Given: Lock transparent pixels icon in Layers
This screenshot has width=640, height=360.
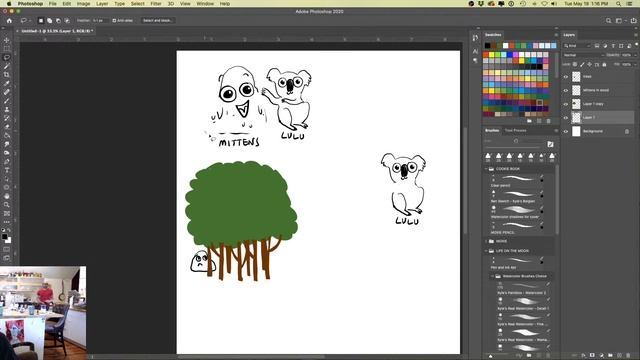Looking at the screenshot, I should (x=575, y=64).
